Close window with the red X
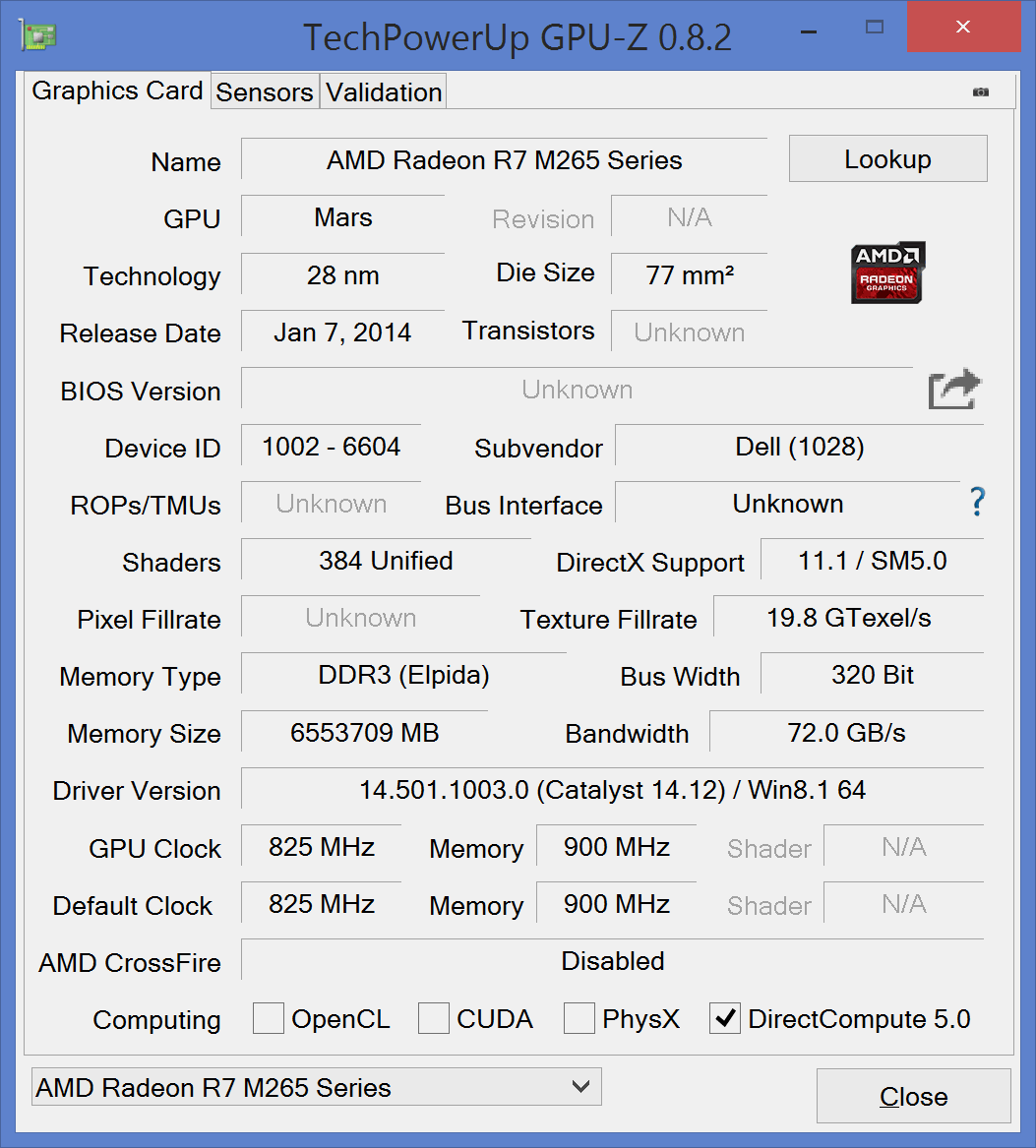 (963, 28)
